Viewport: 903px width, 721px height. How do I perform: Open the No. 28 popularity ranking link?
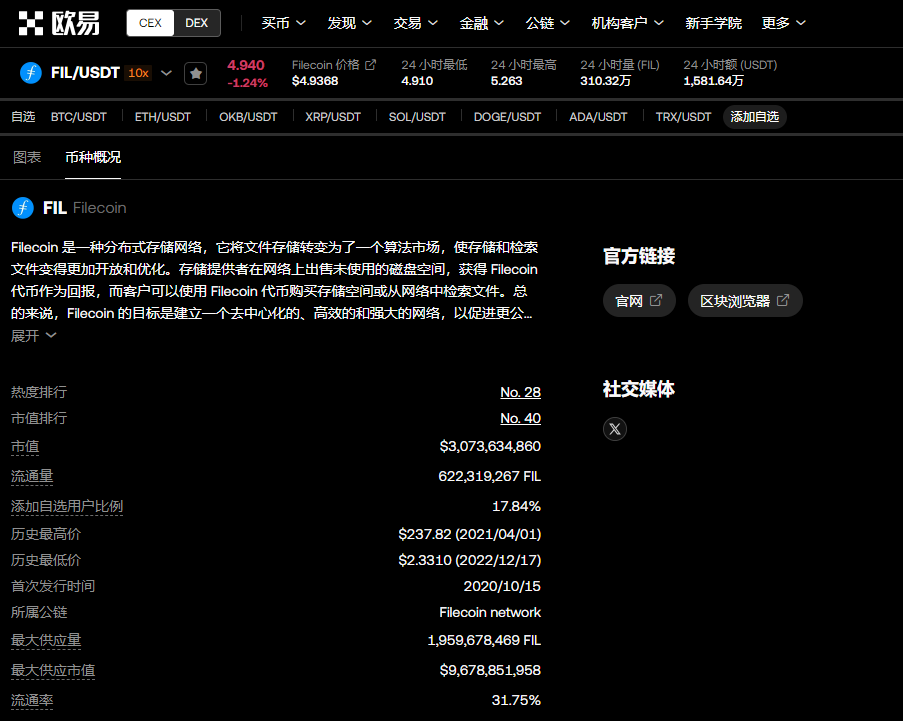[520, 392]
